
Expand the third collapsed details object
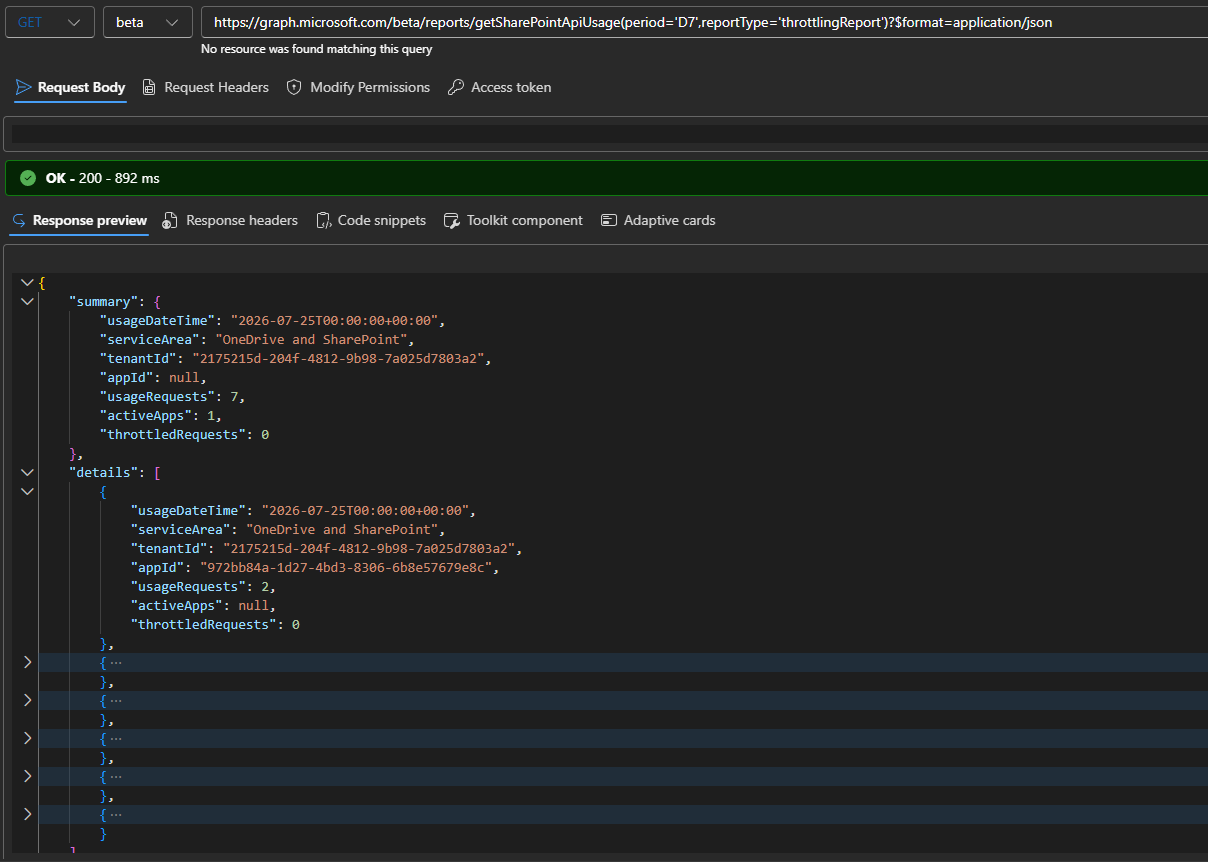tap(27, 700)
